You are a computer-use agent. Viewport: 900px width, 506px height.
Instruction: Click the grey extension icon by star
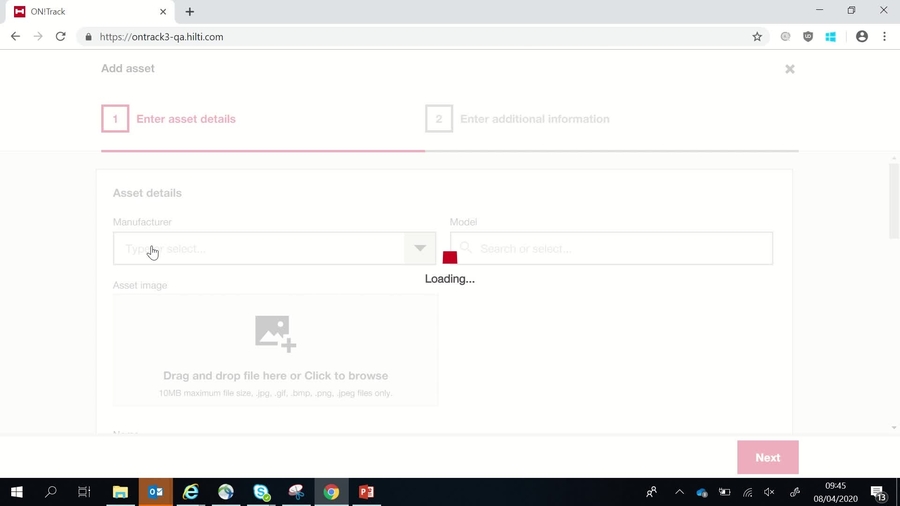pos(785,37)
